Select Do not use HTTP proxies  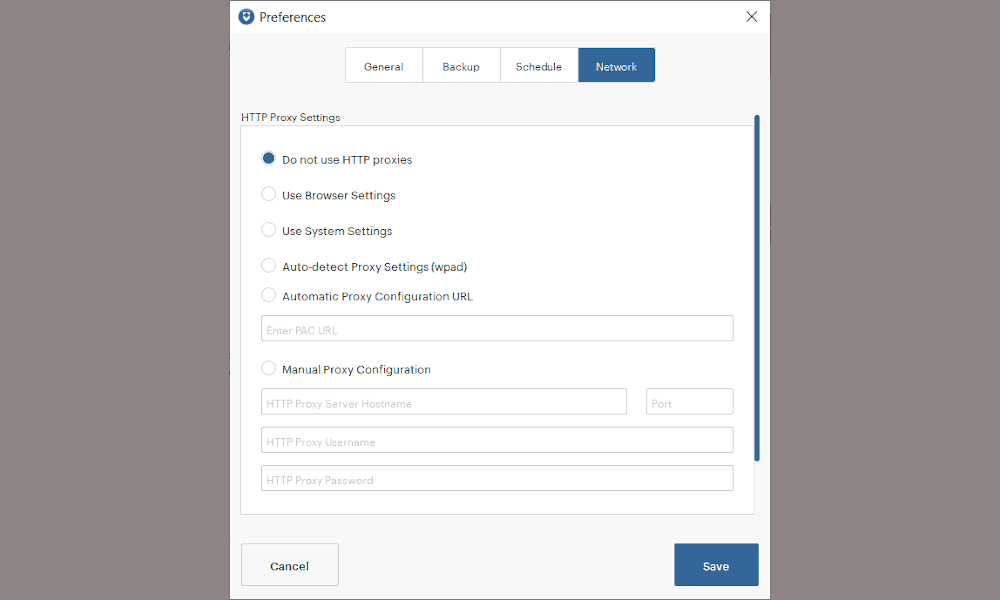coord(268,158)
